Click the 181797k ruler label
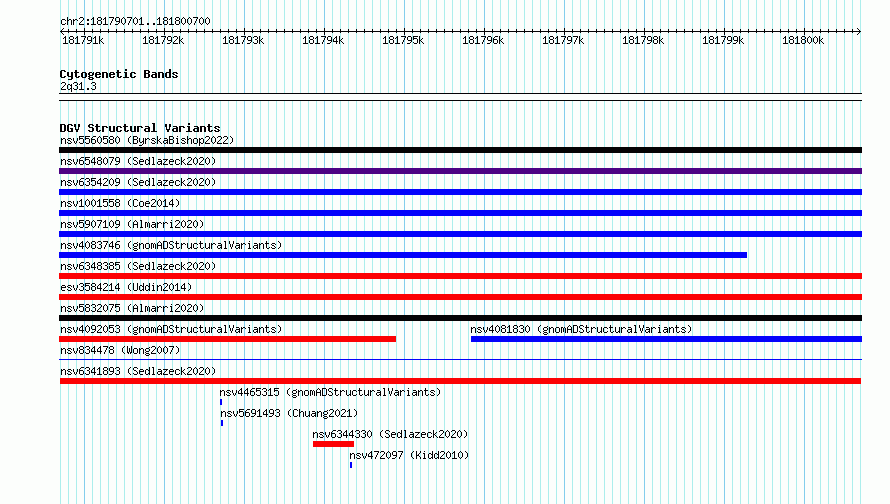890x504 pixels. [563, 40]
